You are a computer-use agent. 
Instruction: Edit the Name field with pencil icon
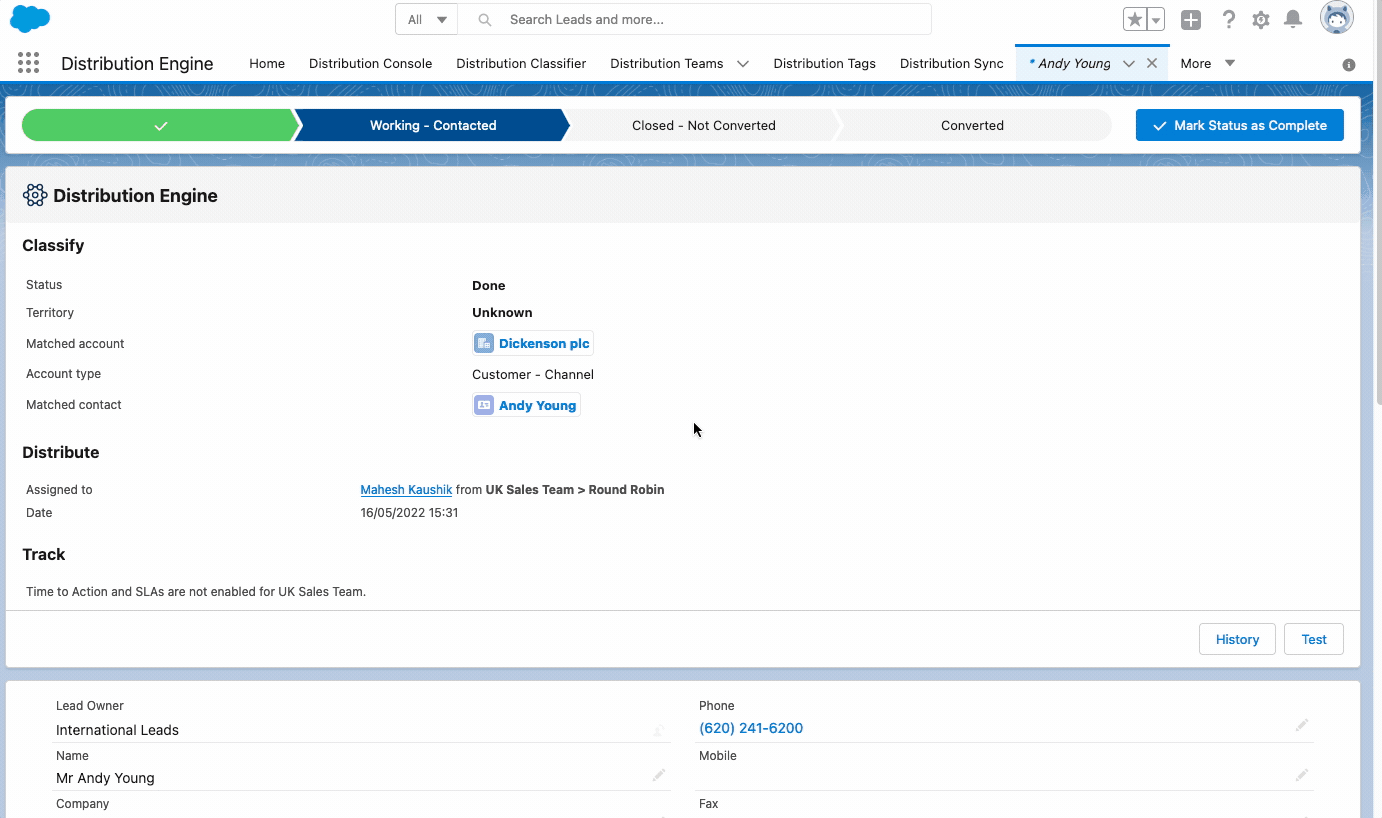click(659, 775)
